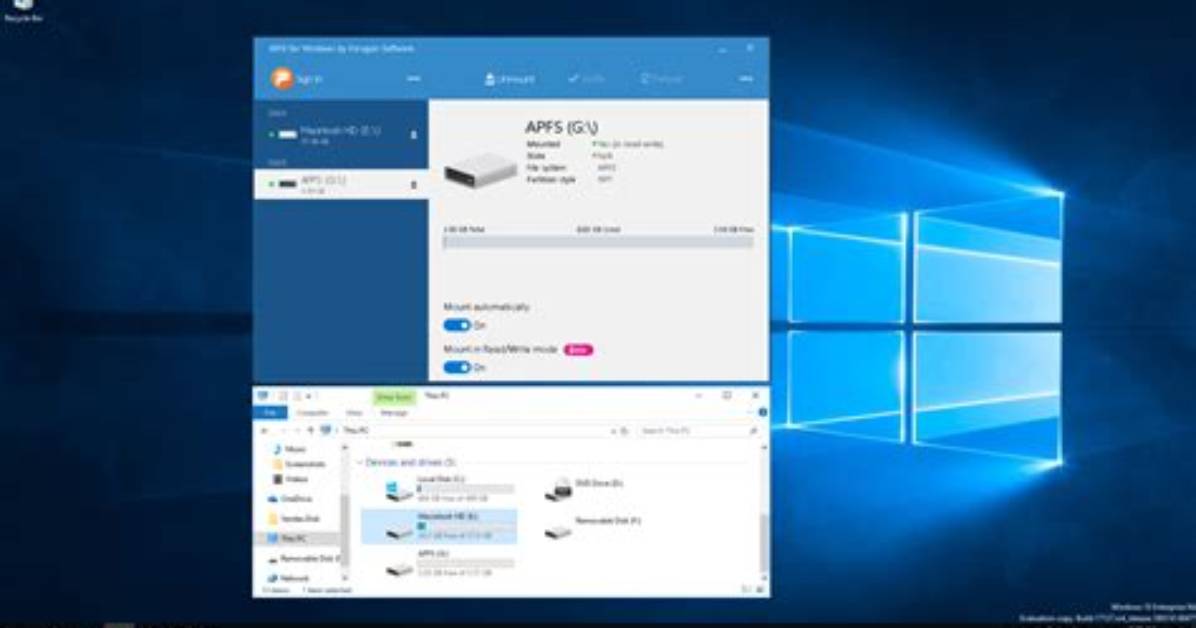1196x628 pixels.
Task: Click the Paragon logo beside Sign in
Action: coord(282,78)
